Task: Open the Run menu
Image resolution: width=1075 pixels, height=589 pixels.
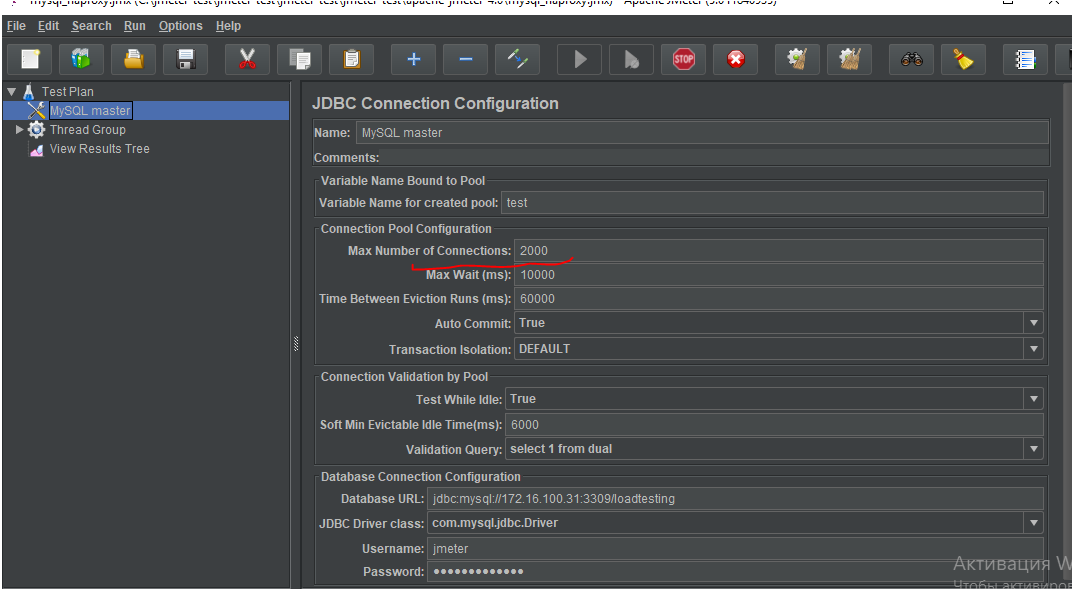Action: 134,26
